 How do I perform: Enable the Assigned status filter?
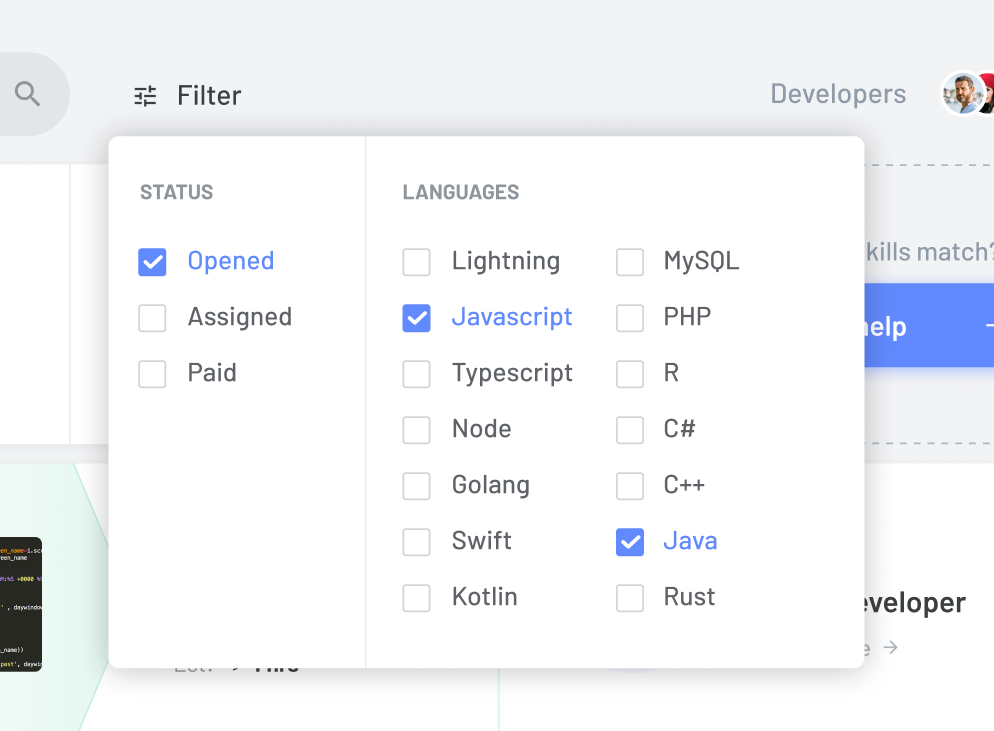tap(152, 317)
